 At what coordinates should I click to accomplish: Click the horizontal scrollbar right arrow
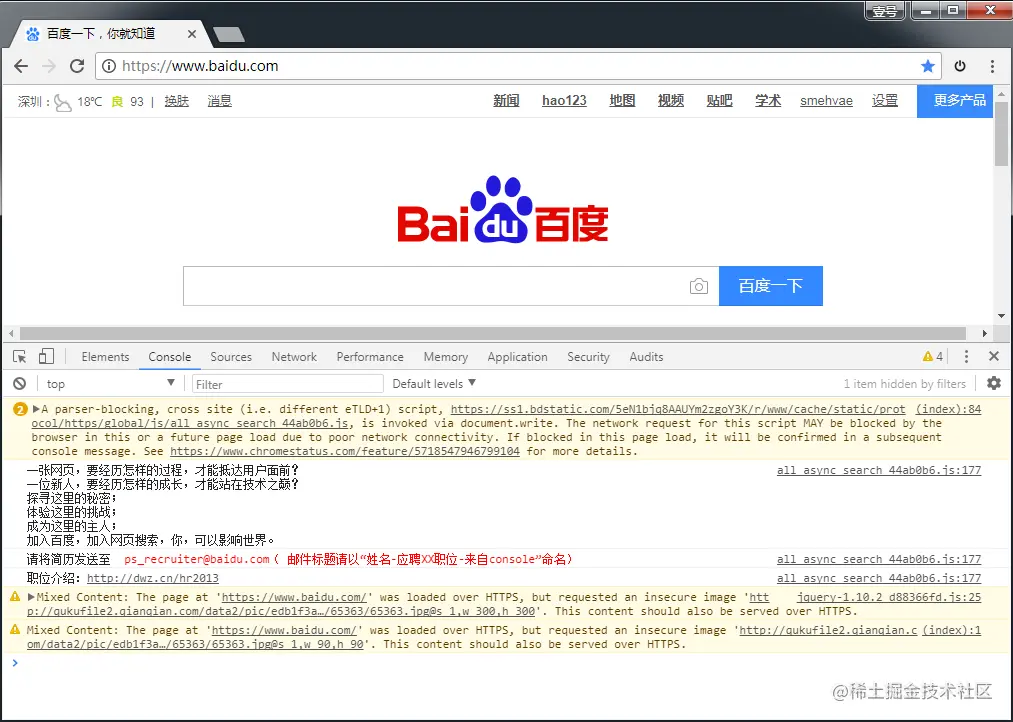click(985, 333)
